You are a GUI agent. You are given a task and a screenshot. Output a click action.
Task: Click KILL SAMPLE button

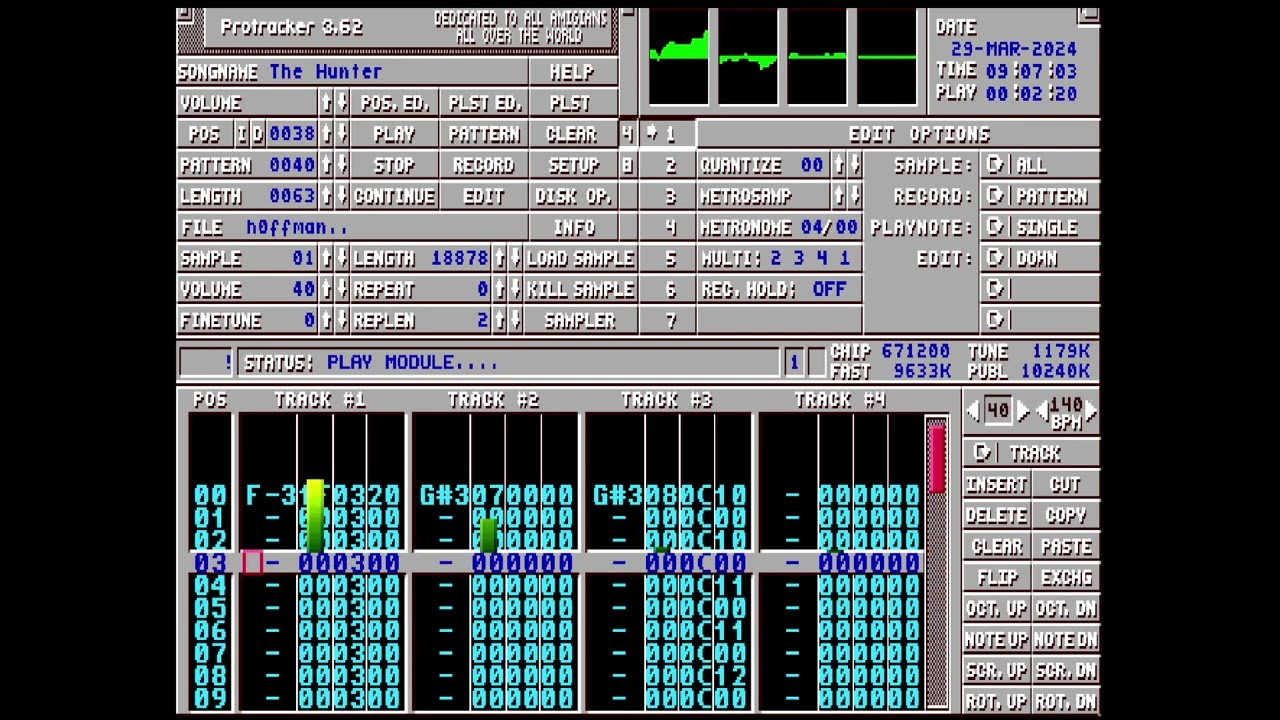tap(580, 289)
